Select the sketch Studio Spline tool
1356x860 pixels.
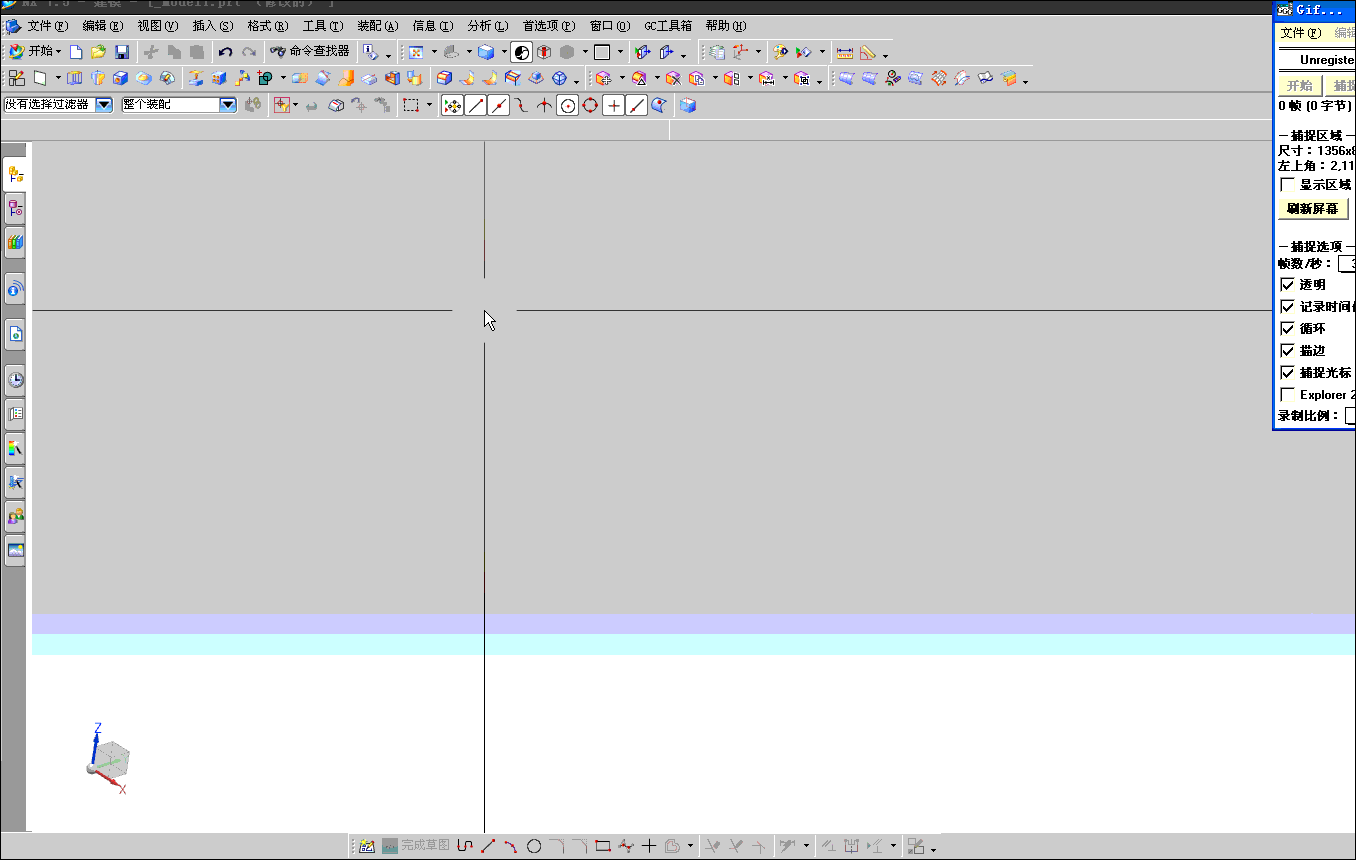626,846
